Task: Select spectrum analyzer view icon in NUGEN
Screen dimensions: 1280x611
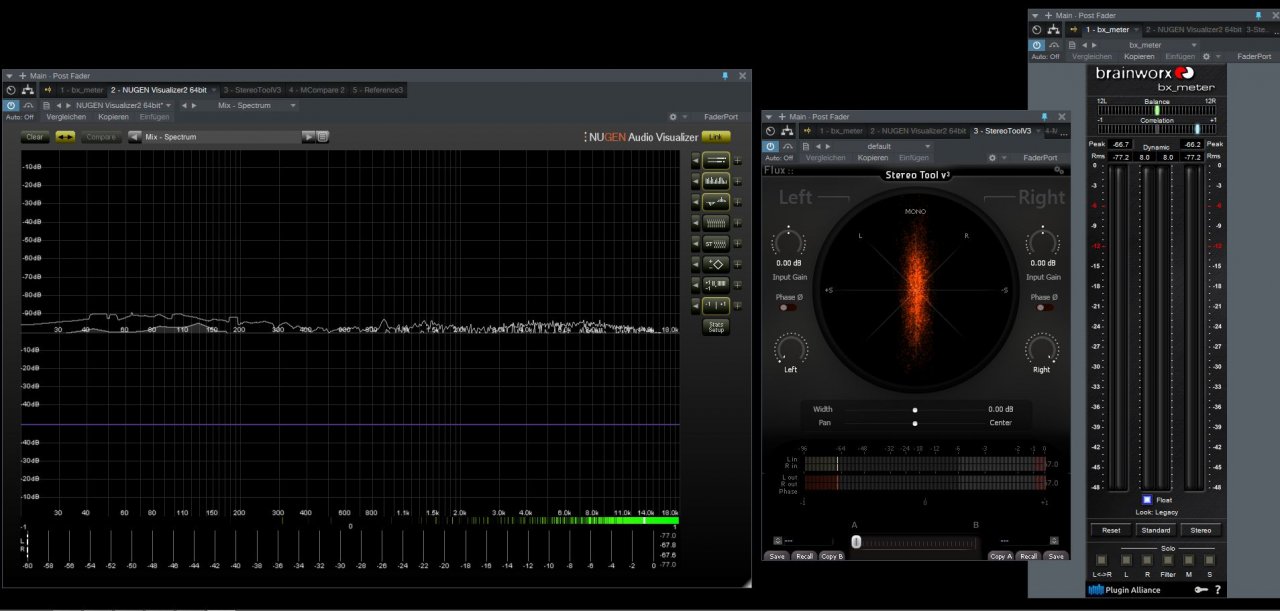Action: point(716,181)
